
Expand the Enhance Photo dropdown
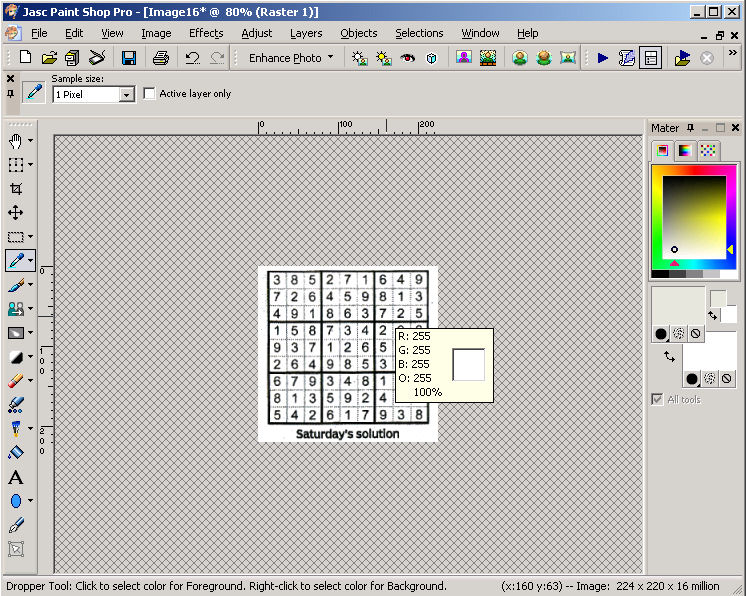tap(330, 58)
